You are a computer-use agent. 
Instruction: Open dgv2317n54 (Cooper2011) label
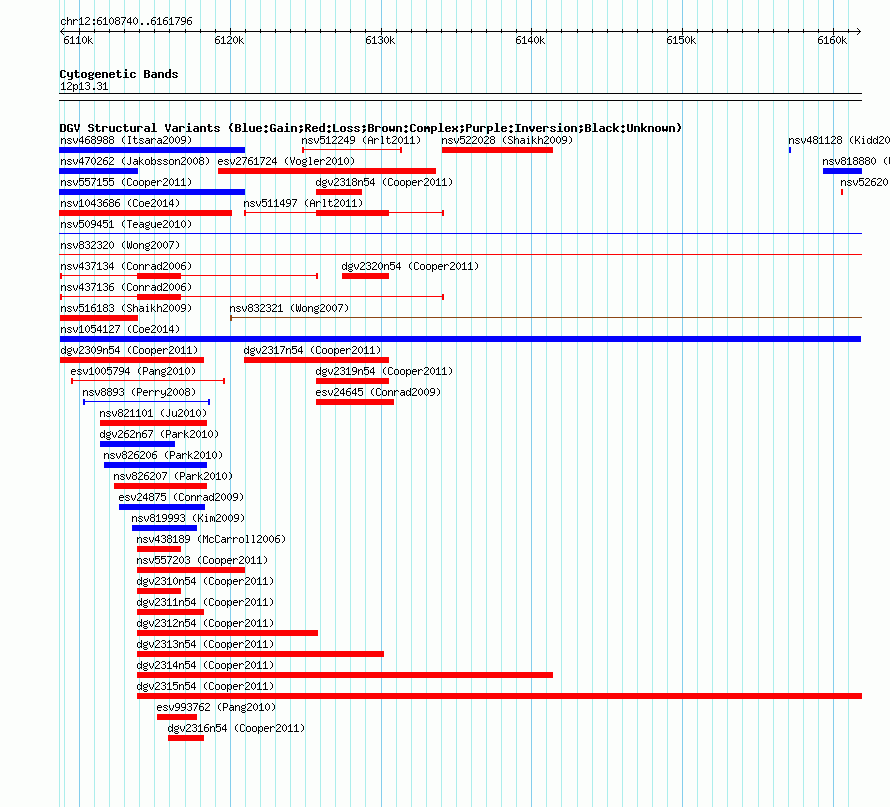(312, 350)
